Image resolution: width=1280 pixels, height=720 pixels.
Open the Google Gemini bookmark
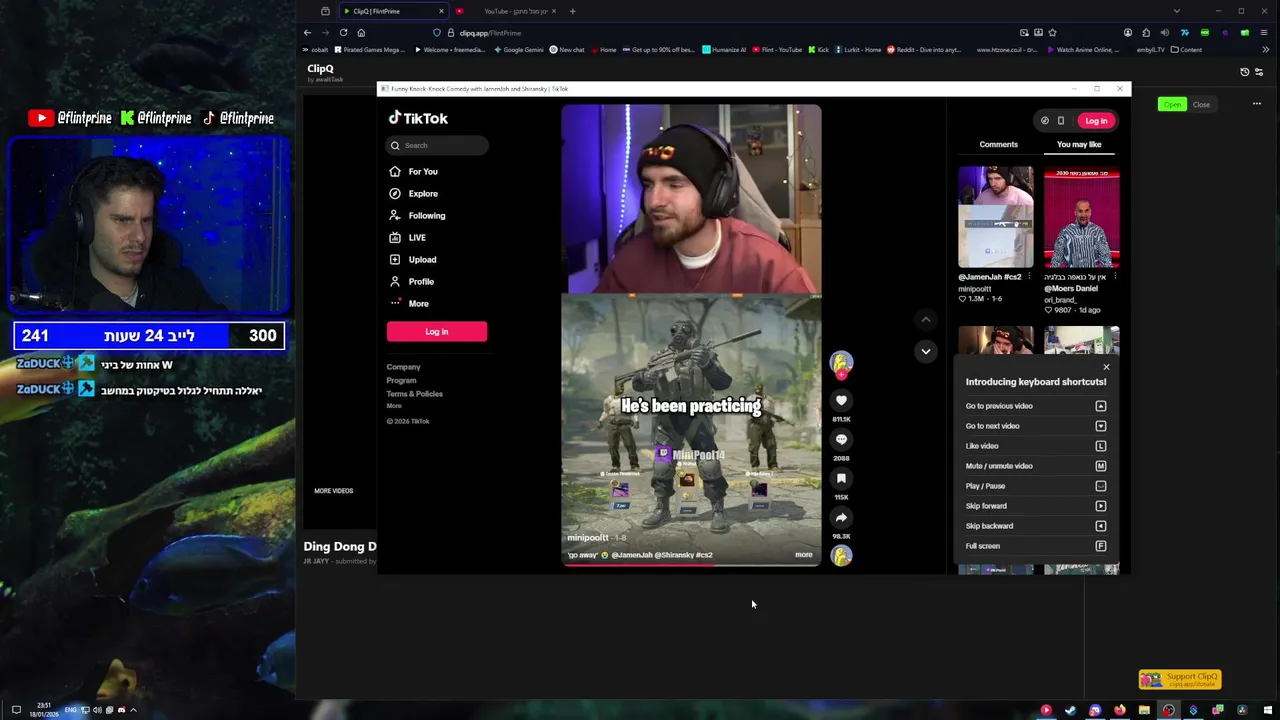[519, 49]
